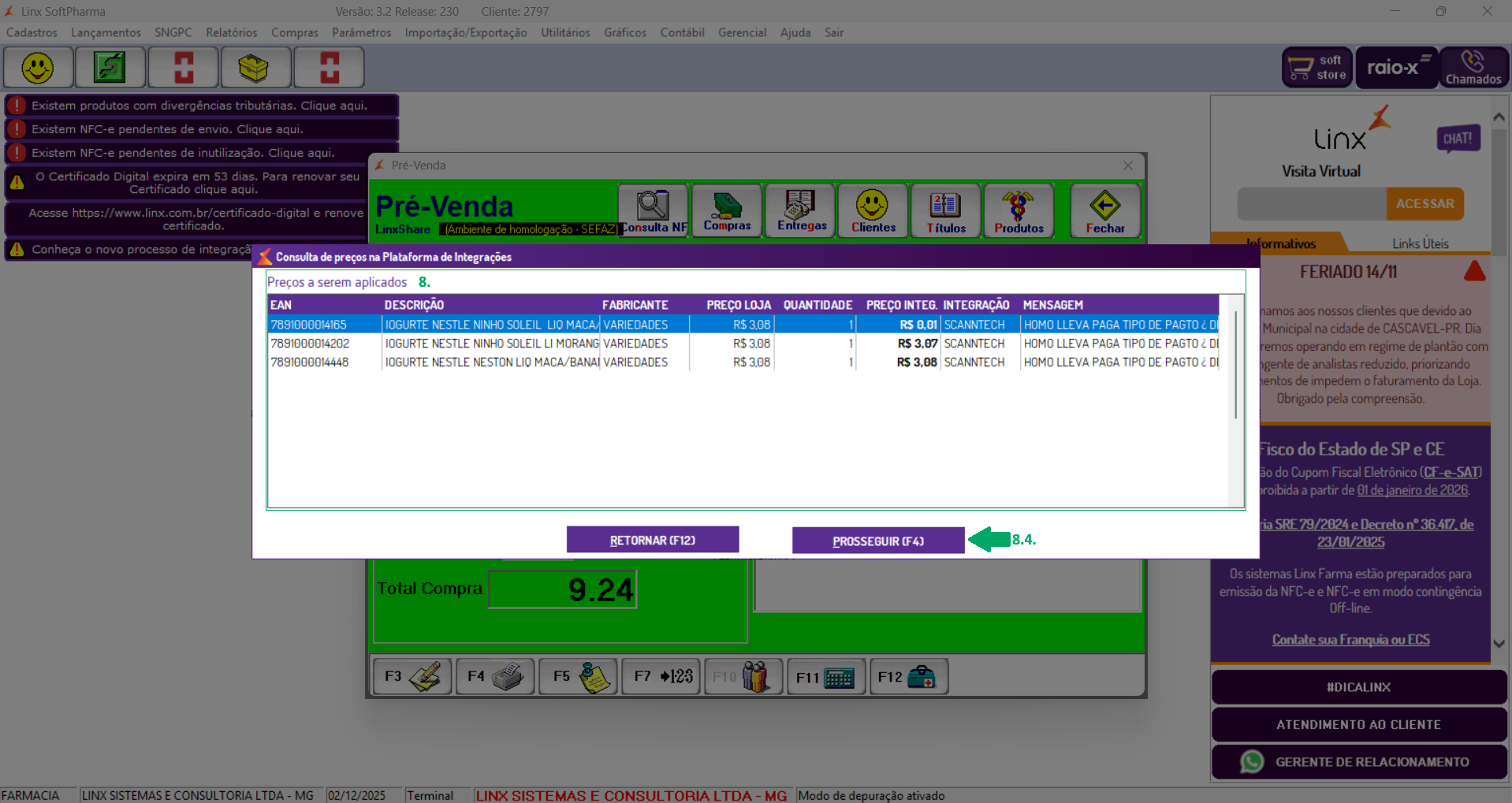The height and width of the screenshot is (803, 1512).
Task: Click the green dollar-sign toolbar icon
Action: pyautogui.click(x=110, y=68)
